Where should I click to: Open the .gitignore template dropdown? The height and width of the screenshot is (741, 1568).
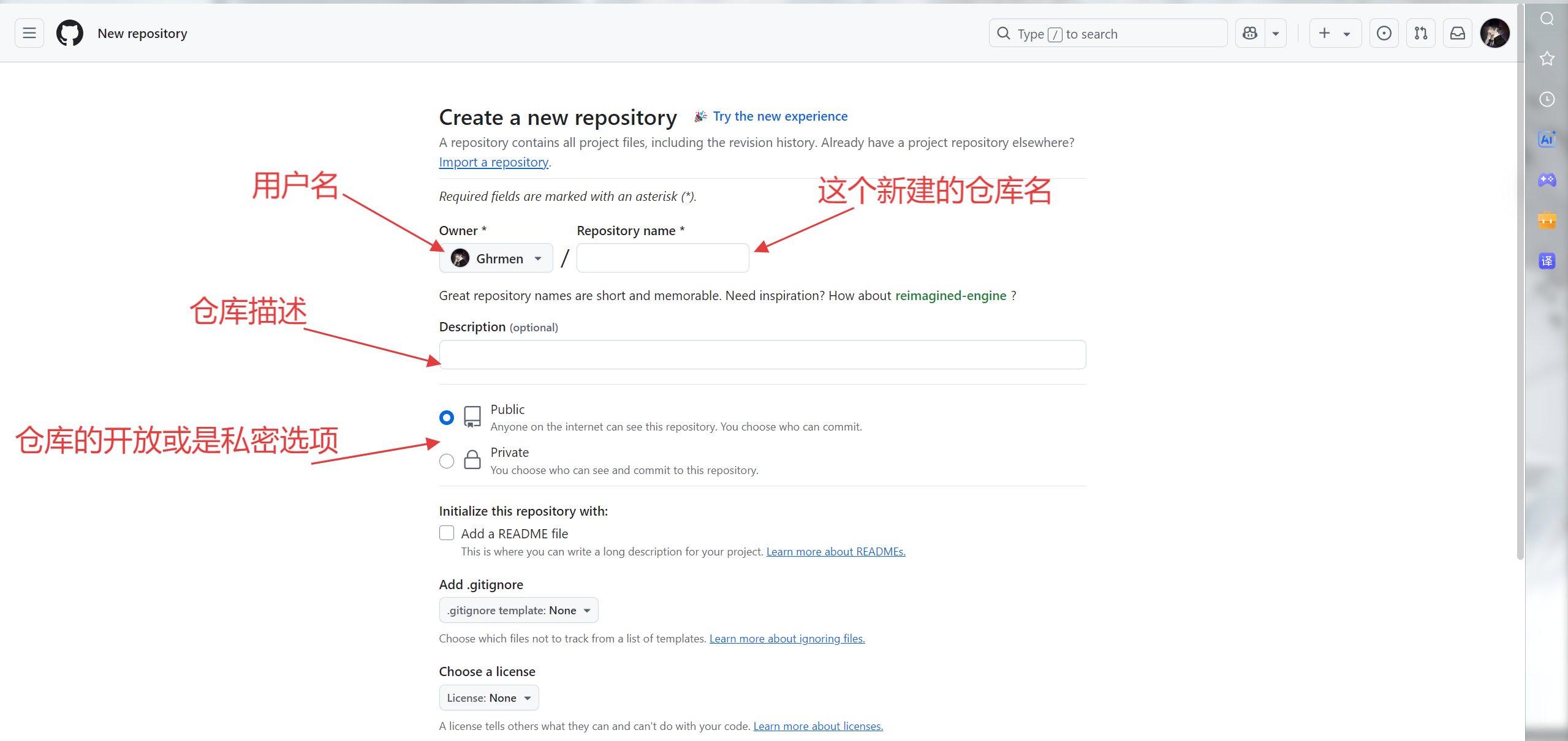[518, 611]
